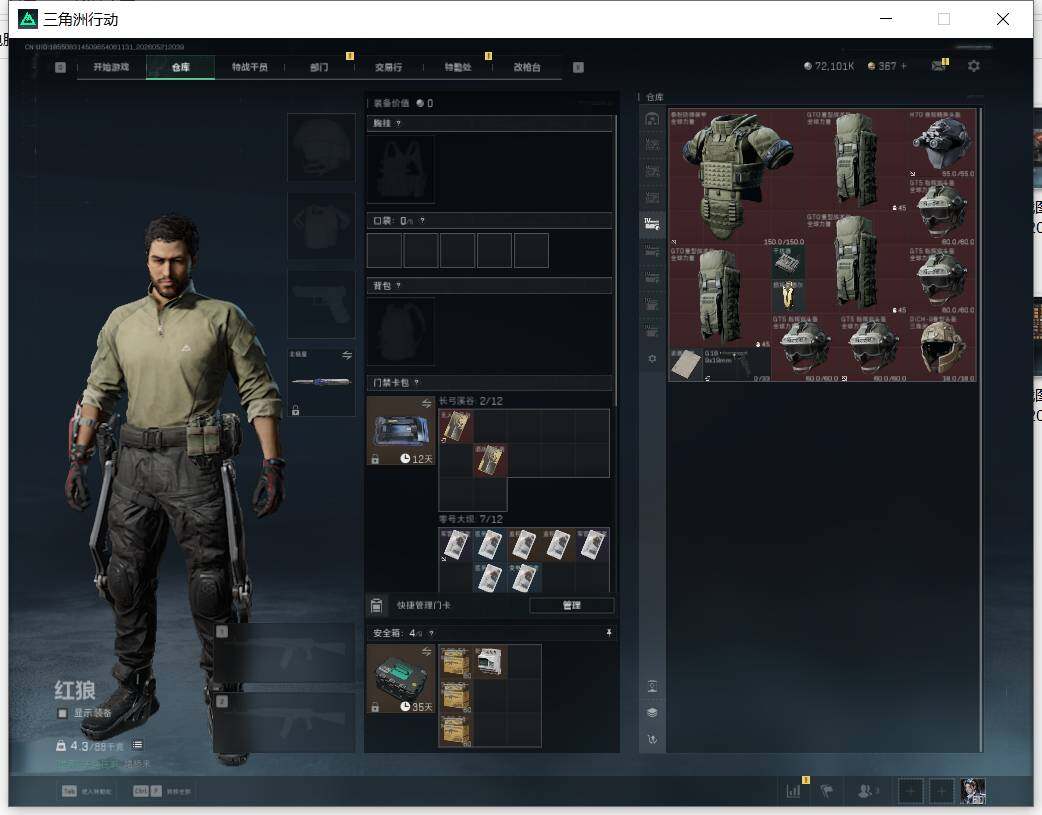Open the 开始游戏 tab

tap(111, 67)
